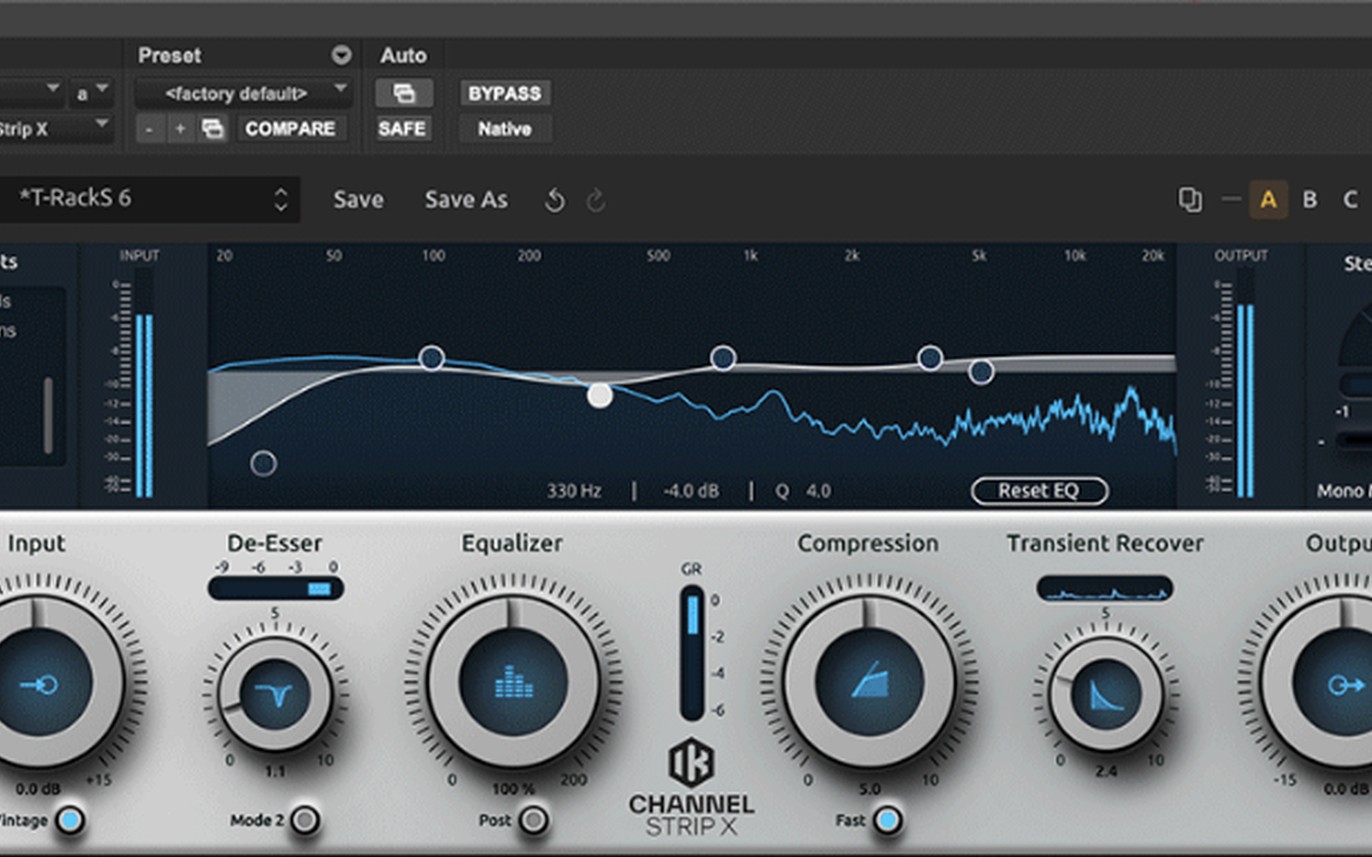
Task: Toggle COMPARE settings
Action: tap(290, 128)
